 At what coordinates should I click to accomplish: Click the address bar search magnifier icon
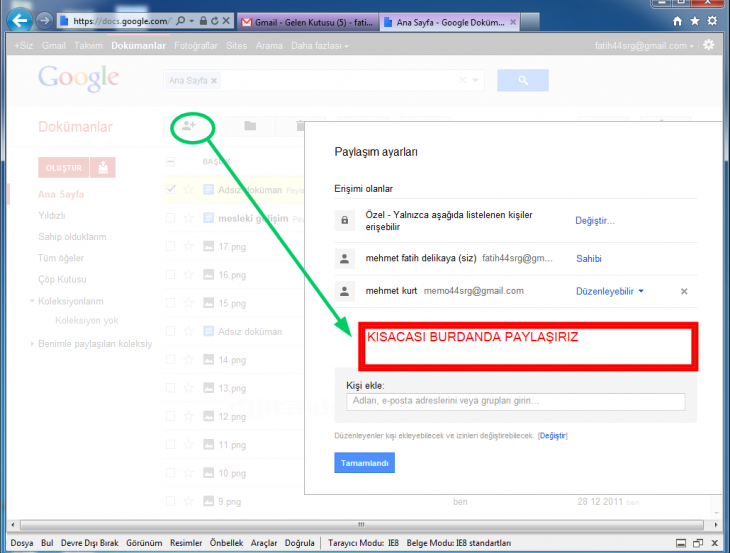181,21
